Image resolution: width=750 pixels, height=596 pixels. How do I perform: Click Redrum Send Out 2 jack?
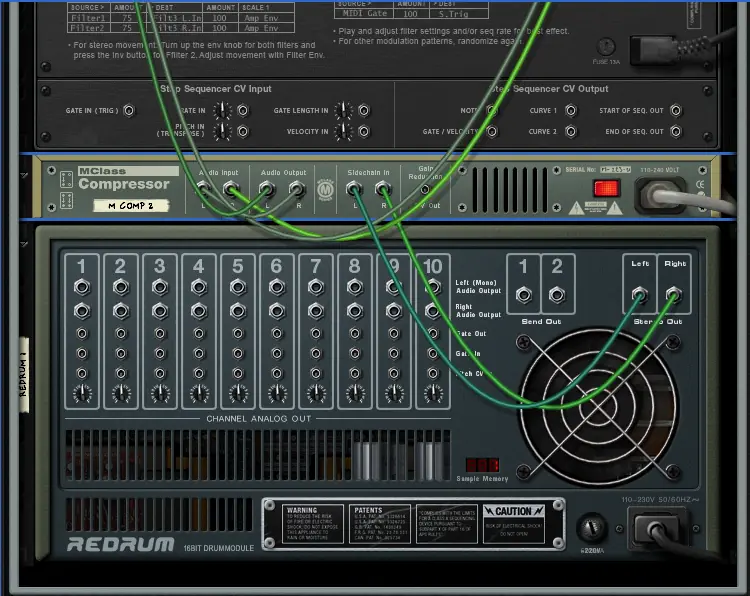pos(557,295)
